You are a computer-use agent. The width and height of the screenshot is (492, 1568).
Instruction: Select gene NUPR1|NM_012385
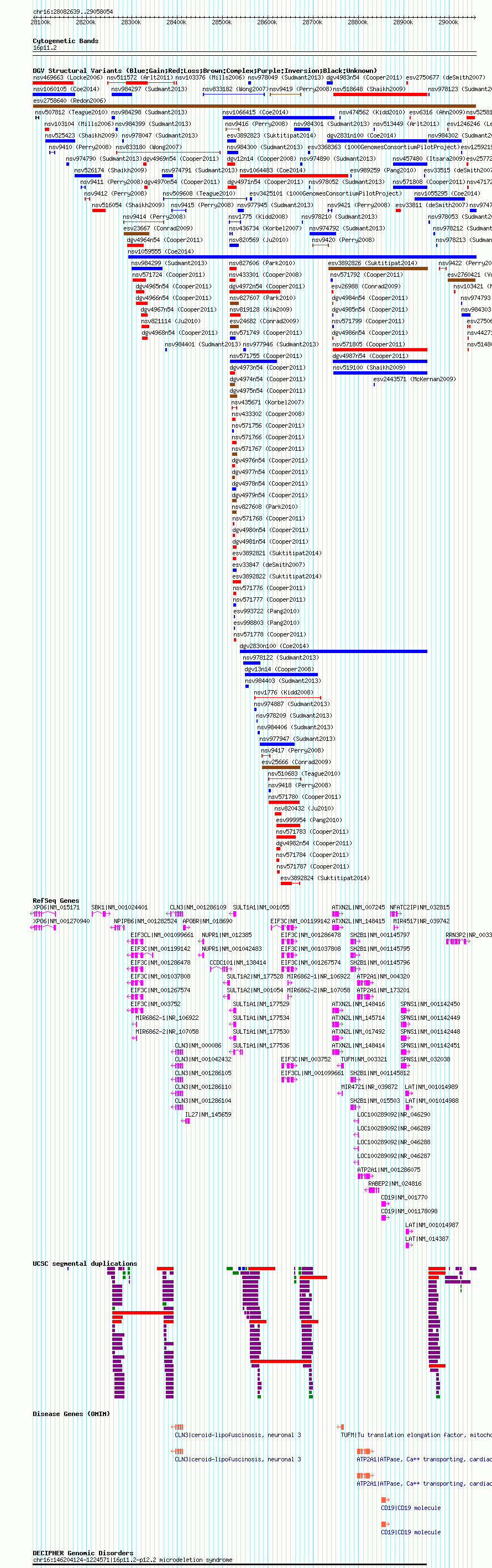point(227,934)
